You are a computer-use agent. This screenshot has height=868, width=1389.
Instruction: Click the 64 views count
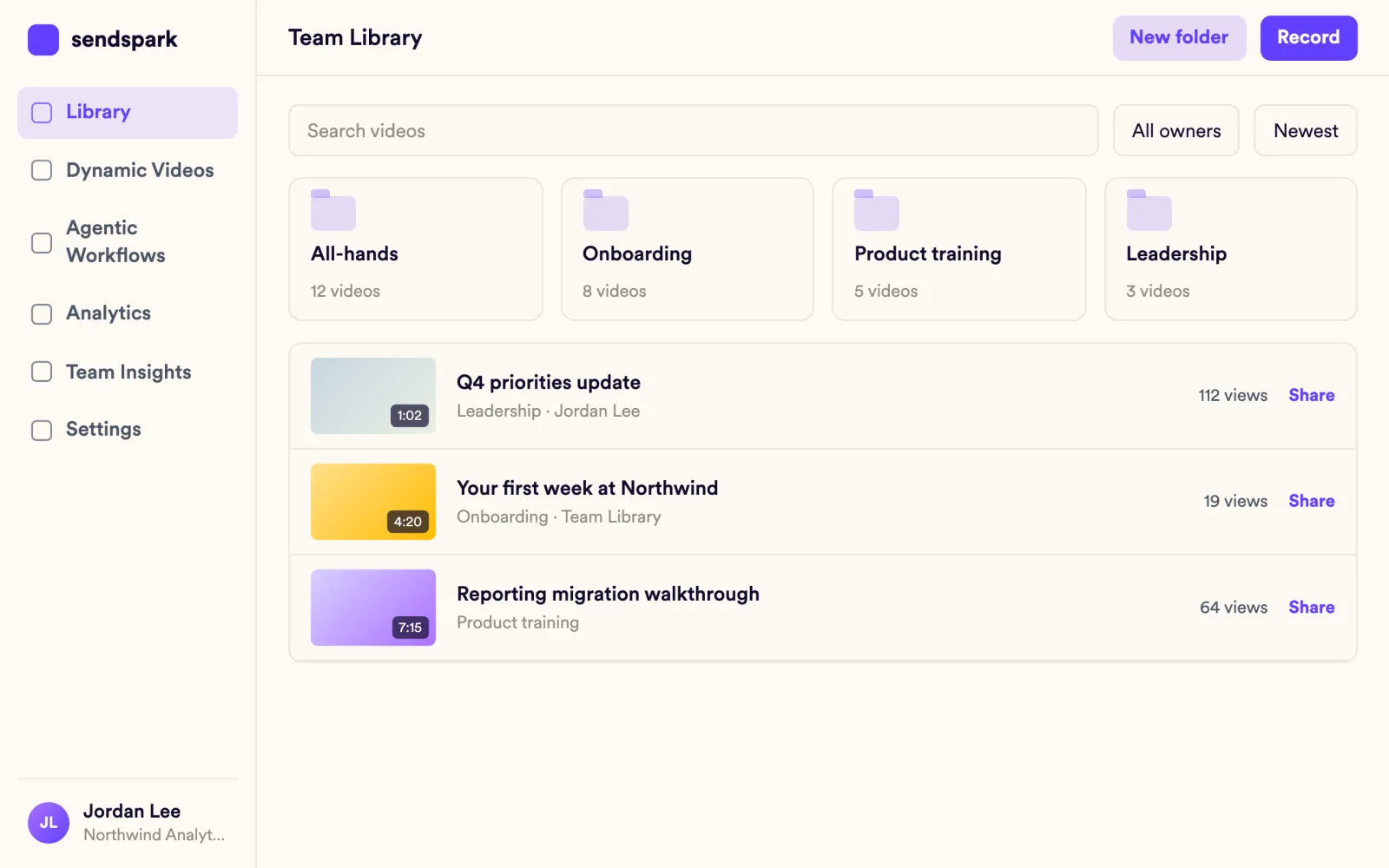click(x=1234, y=608)
